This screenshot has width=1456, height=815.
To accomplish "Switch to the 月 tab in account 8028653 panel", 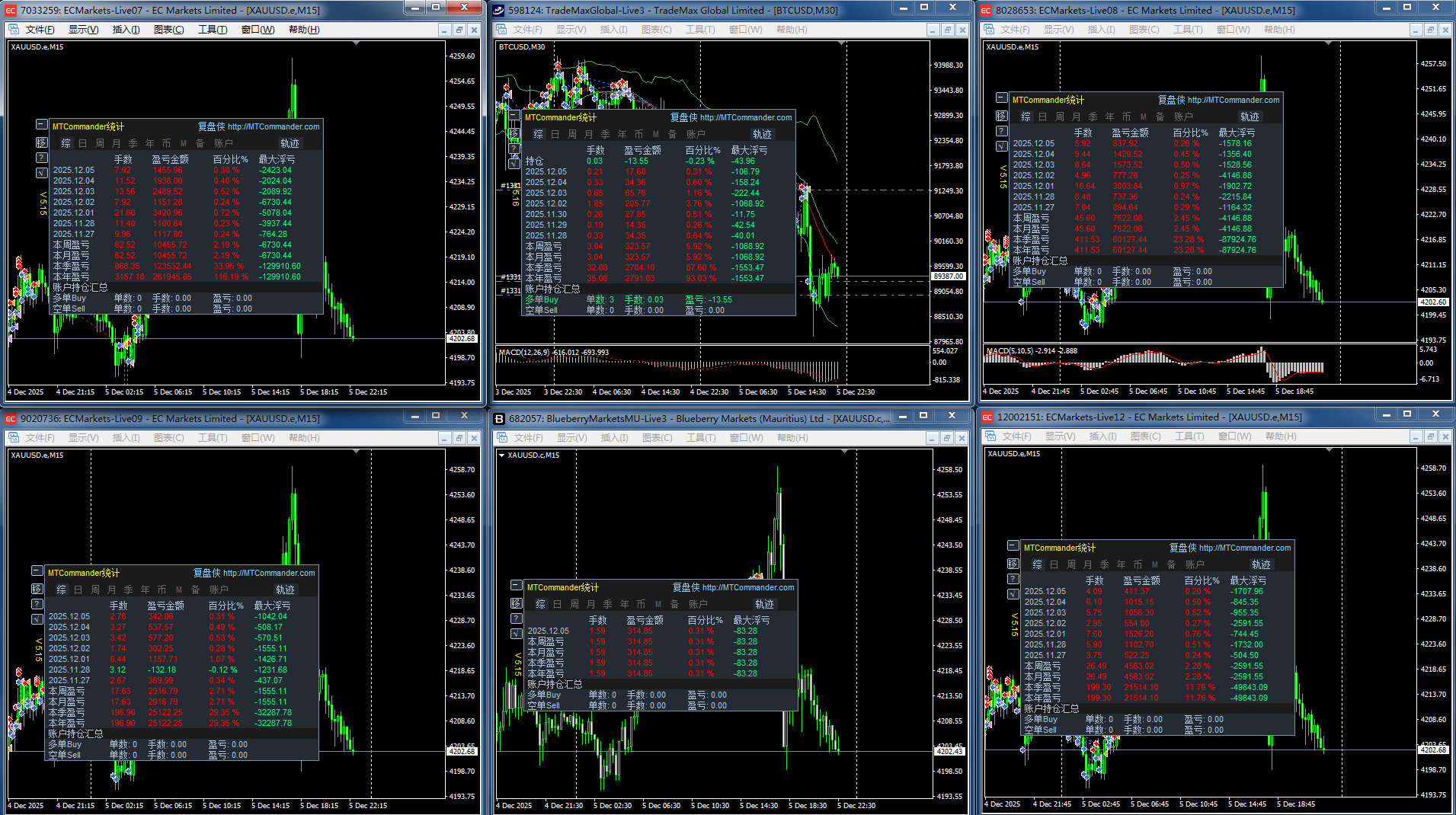I will (x=1077, y=117).
